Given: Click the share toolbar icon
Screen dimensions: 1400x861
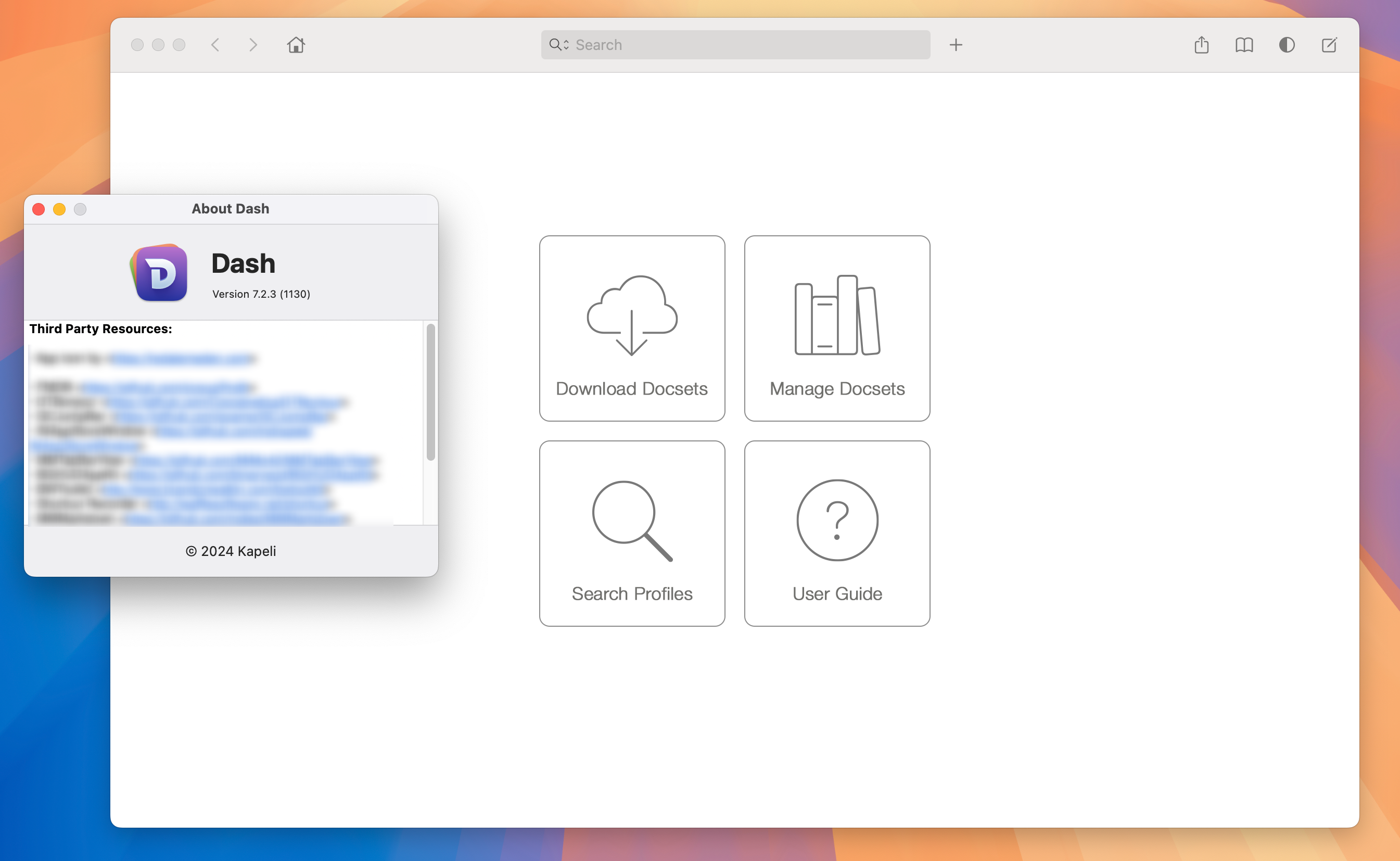Looking at the screenshot, I should (x=1202, y=45).
